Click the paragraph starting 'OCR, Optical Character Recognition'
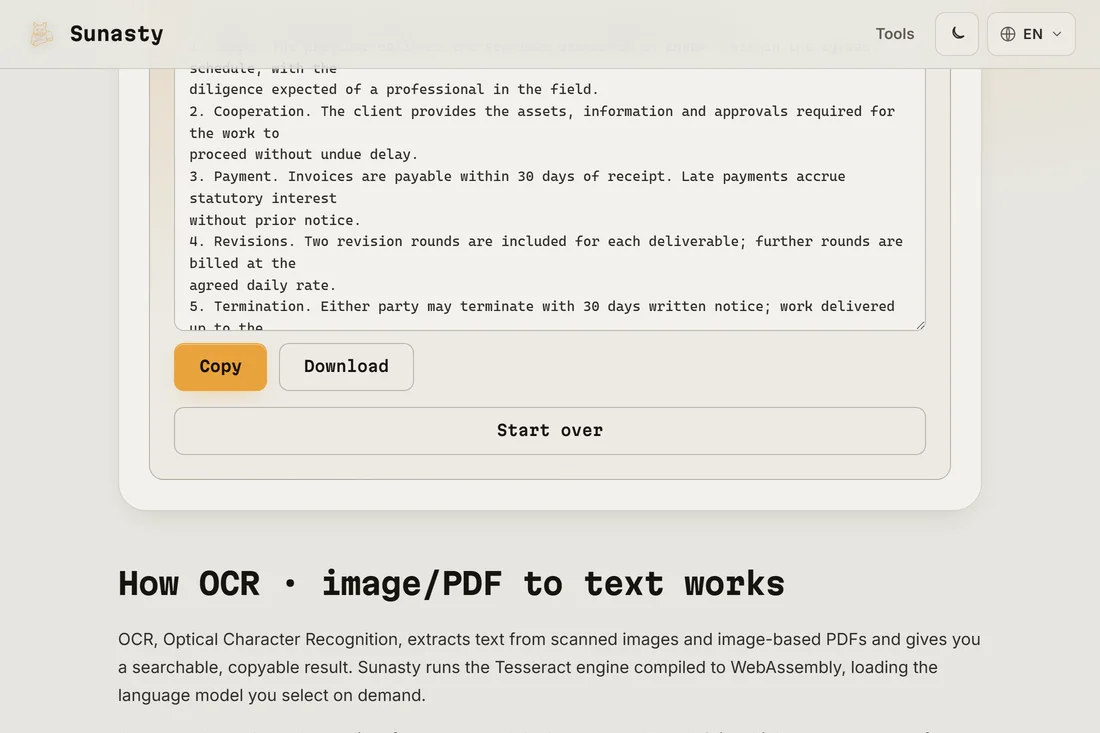This screenshot has height=733, width=1100. (549, 667)
